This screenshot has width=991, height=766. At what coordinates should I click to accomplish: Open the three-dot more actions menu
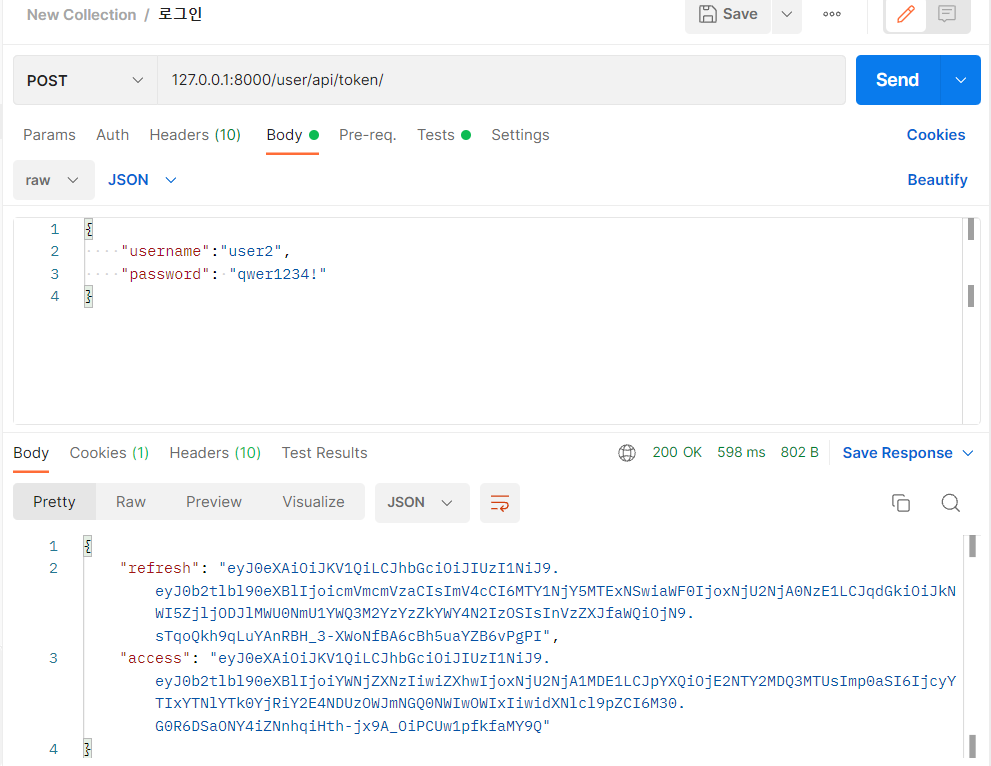(x=832, y=14)
